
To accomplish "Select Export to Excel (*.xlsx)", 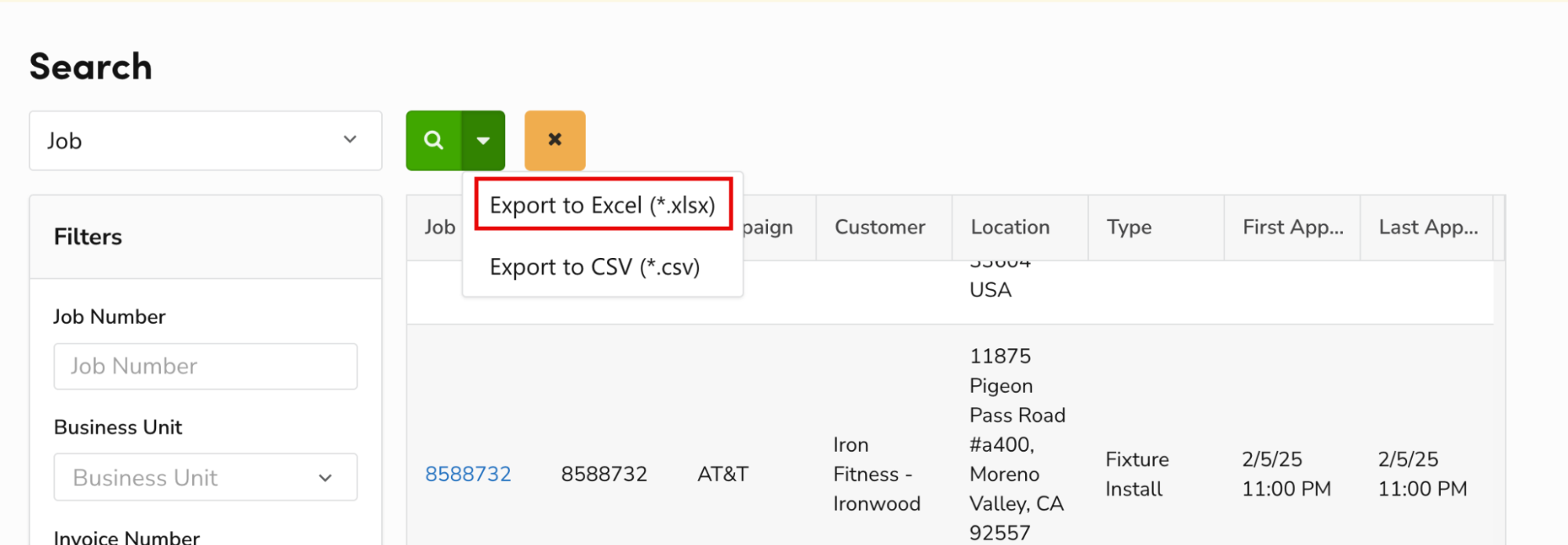I will (602, 205).
